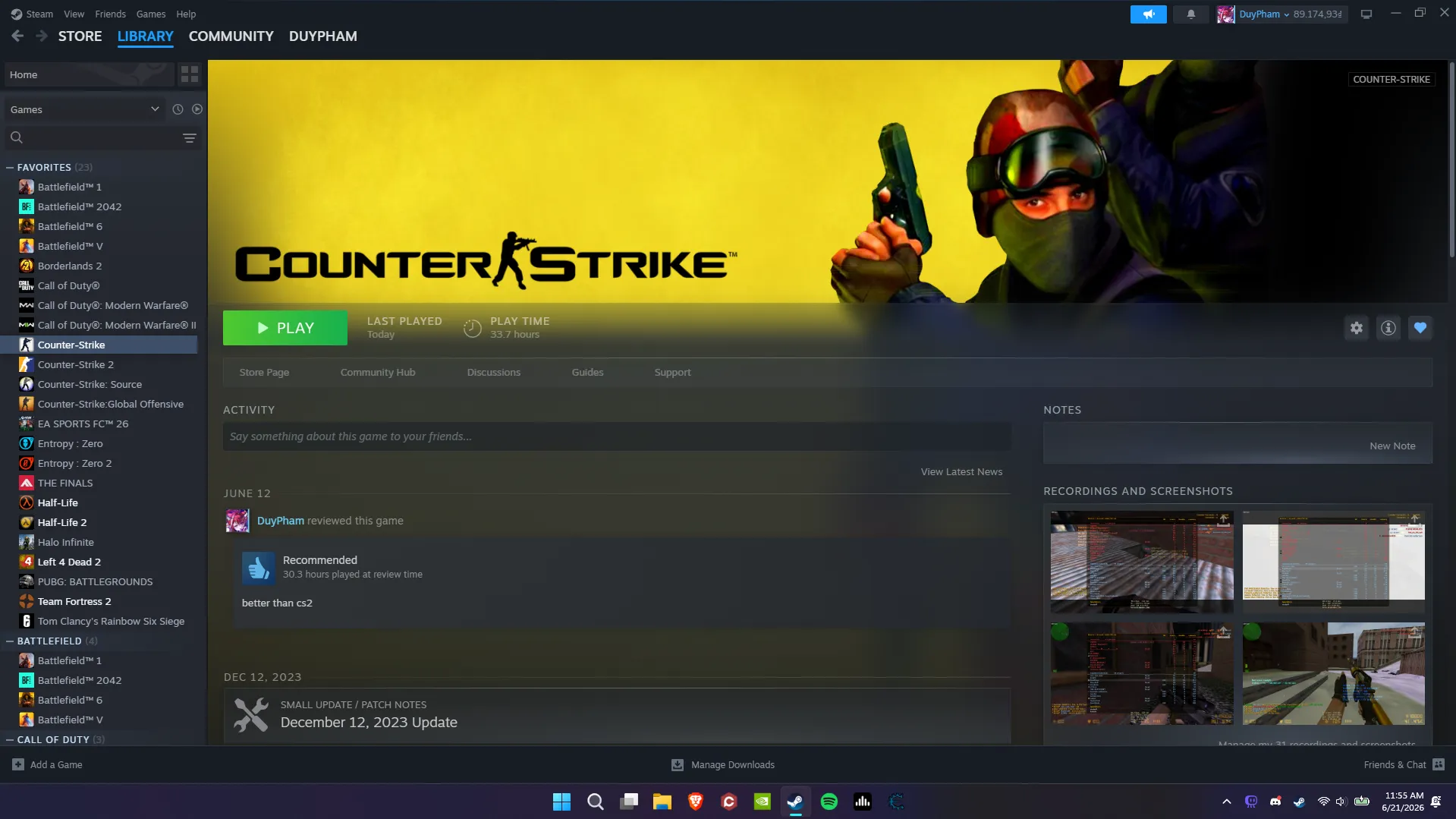Switch to the COMMUNITY tab
The image size is (1456, 819).
(x=231, y=36)
